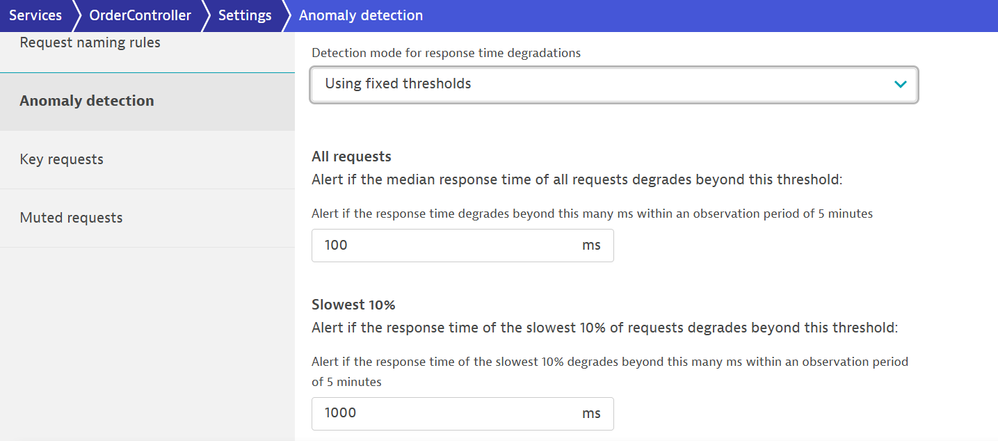Navigate to Settings breadcrumb item

point(245,16)
